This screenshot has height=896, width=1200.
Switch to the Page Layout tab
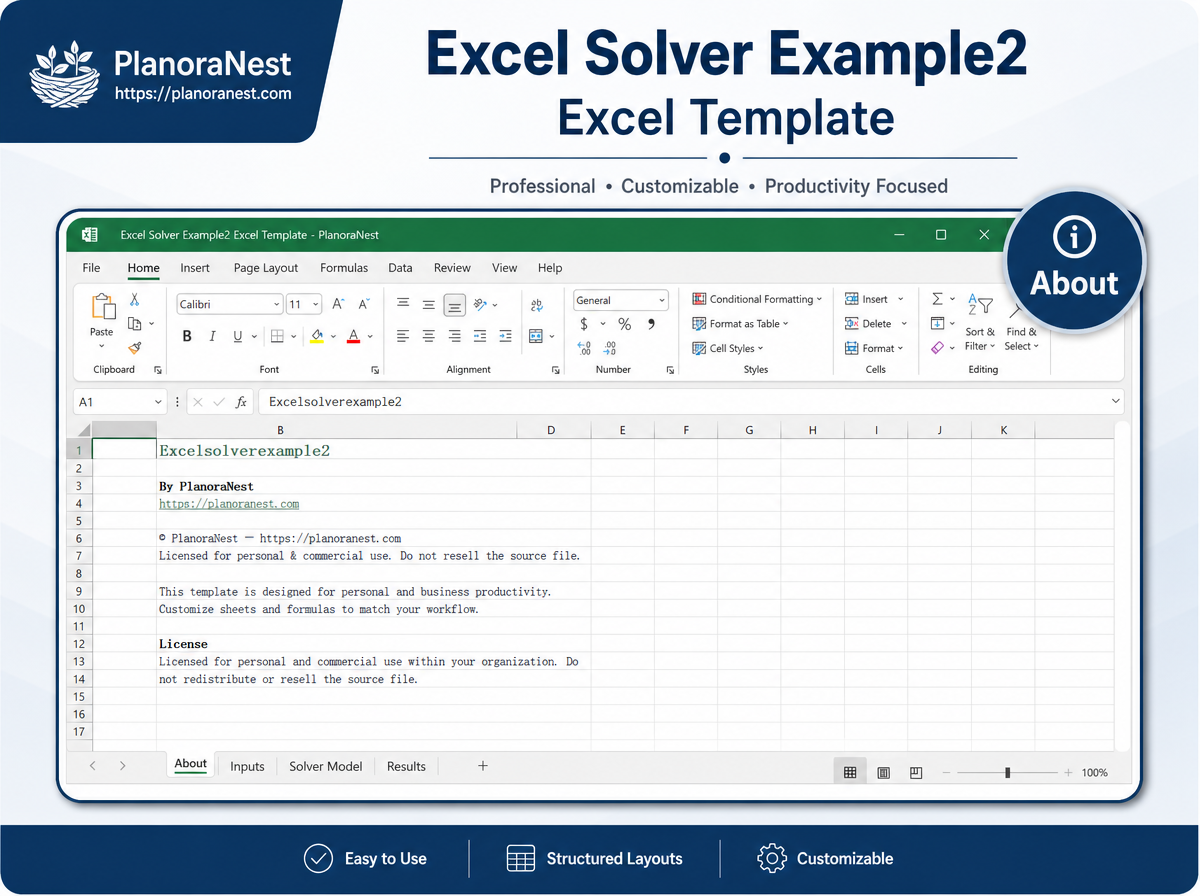tap(266, 268)
